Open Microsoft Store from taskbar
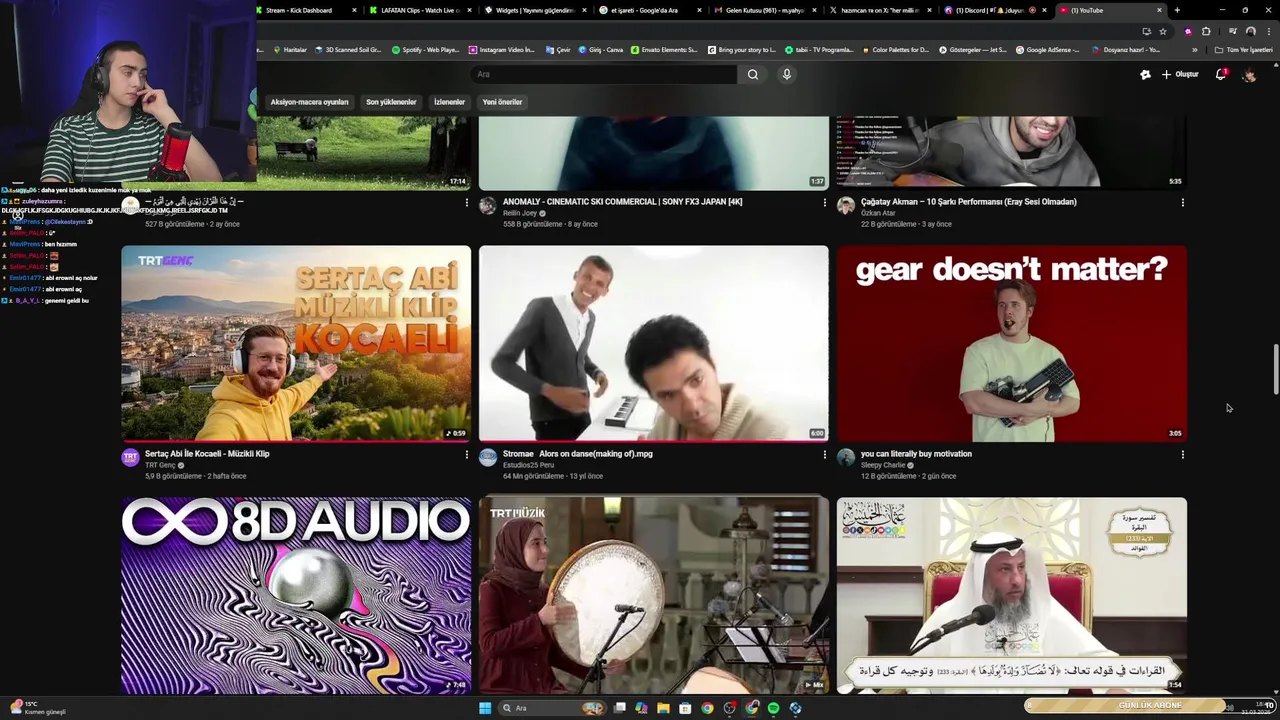This screenshot has height=720, width=1280. tap(685, 708)
